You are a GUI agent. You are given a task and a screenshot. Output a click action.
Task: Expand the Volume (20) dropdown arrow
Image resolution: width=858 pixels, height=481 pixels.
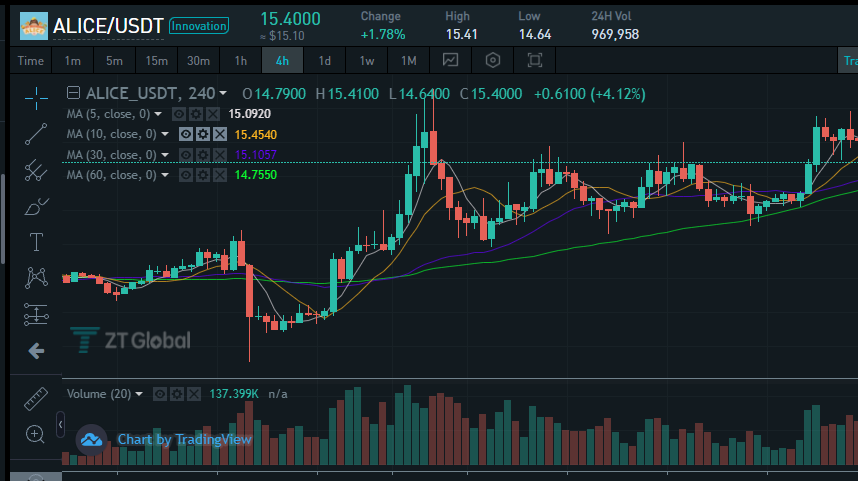139,394
